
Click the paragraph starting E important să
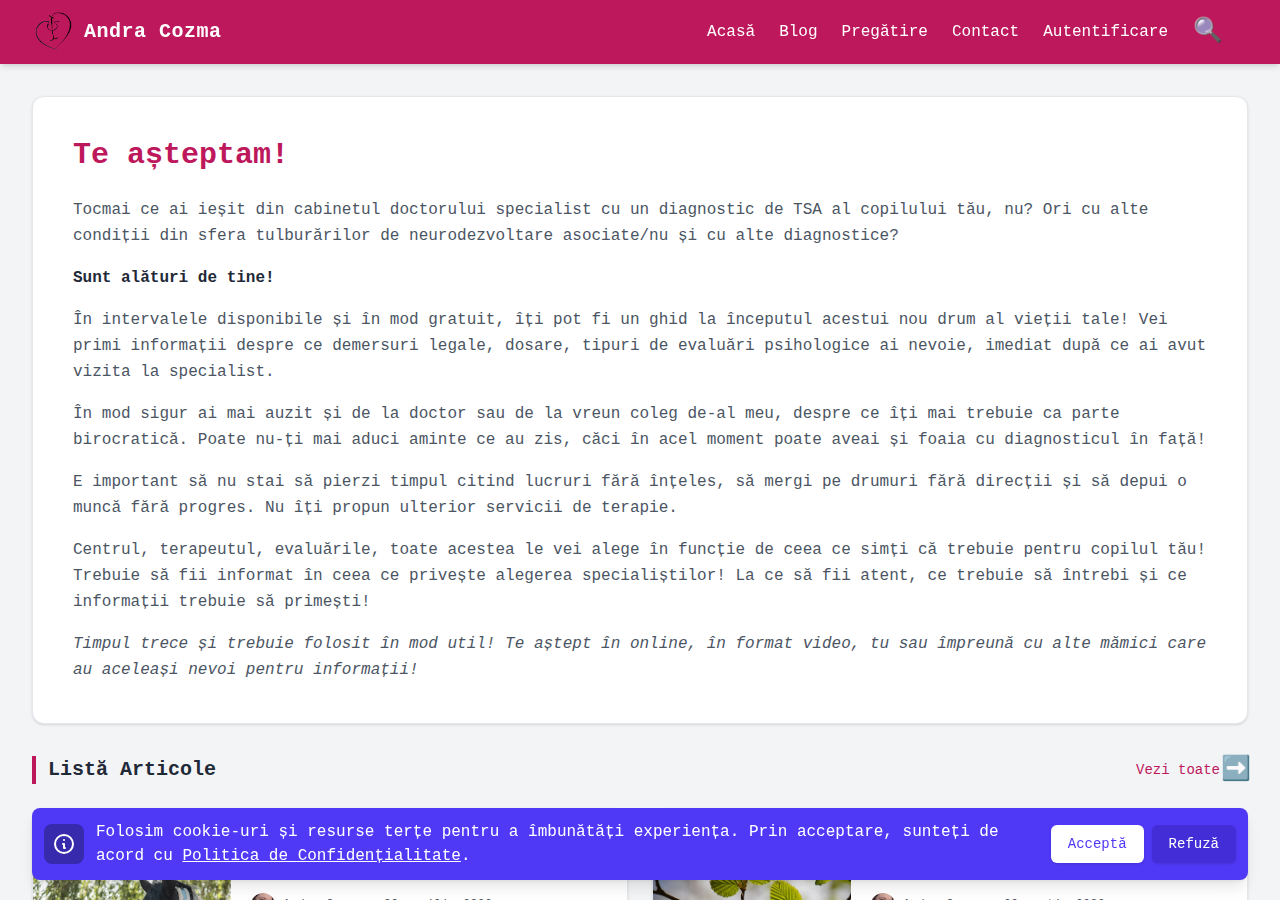(x=640, y=494)
